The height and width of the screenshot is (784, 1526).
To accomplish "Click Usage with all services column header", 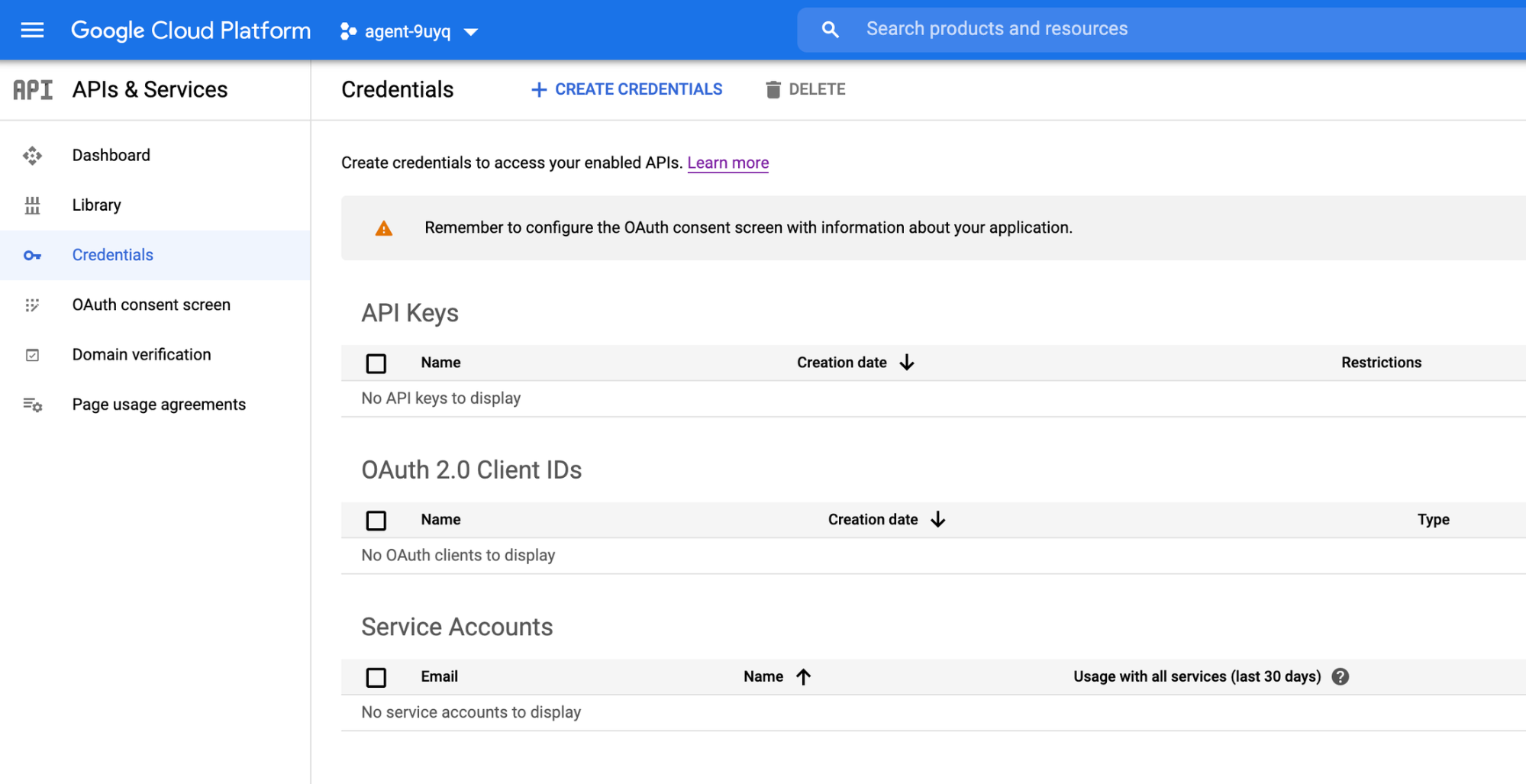I will tap(1197, 676).
